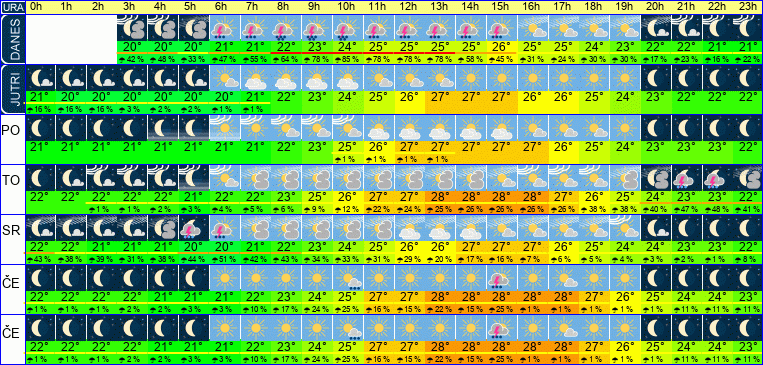Click the first ČE row 15h thunderstorm icon
763x365 pixels.
tap(501, 277)
